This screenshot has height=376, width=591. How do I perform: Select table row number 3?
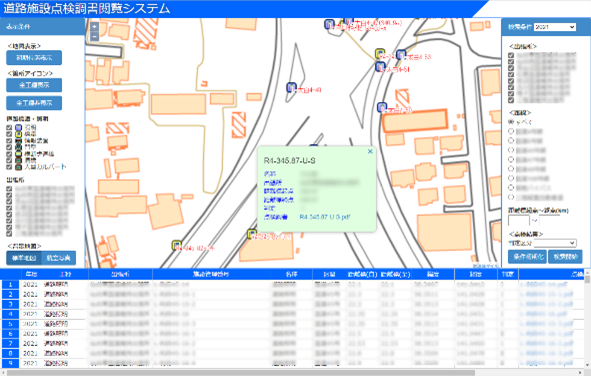10,304
